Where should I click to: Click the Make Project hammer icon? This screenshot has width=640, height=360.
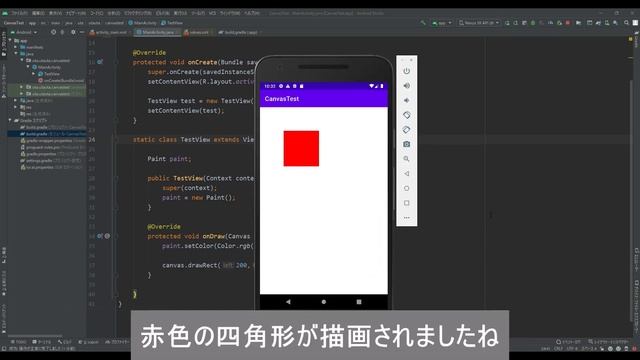[x=423, y=23]
